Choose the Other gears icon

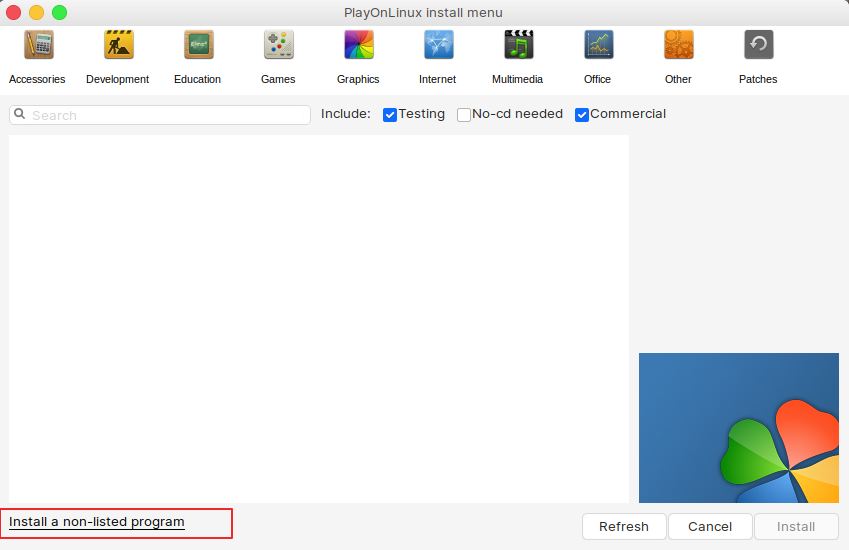[x=678, y=45]
